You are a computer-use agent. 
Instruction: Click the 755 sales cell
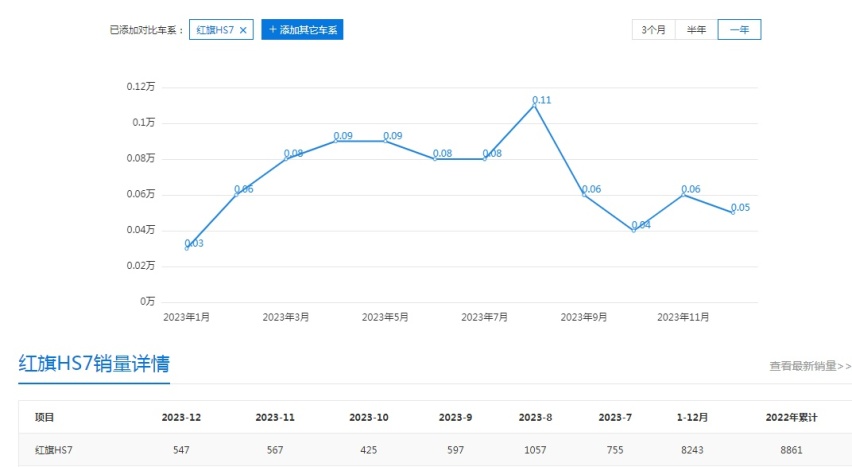click(615, 450)
